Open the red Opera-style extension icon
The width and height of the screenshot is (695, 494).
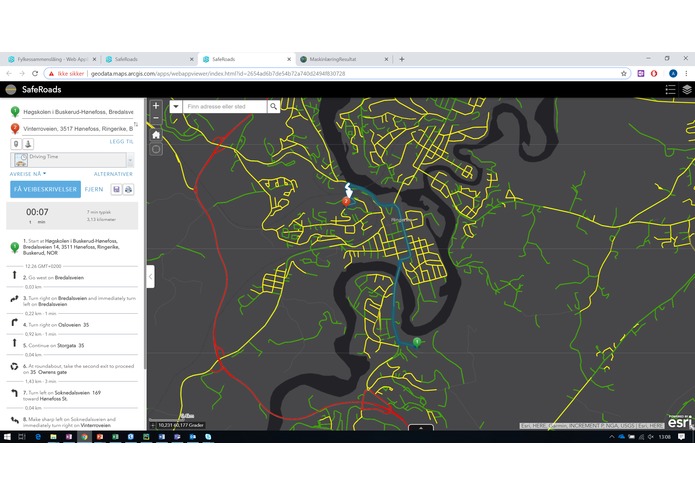[x=654, y=74]
